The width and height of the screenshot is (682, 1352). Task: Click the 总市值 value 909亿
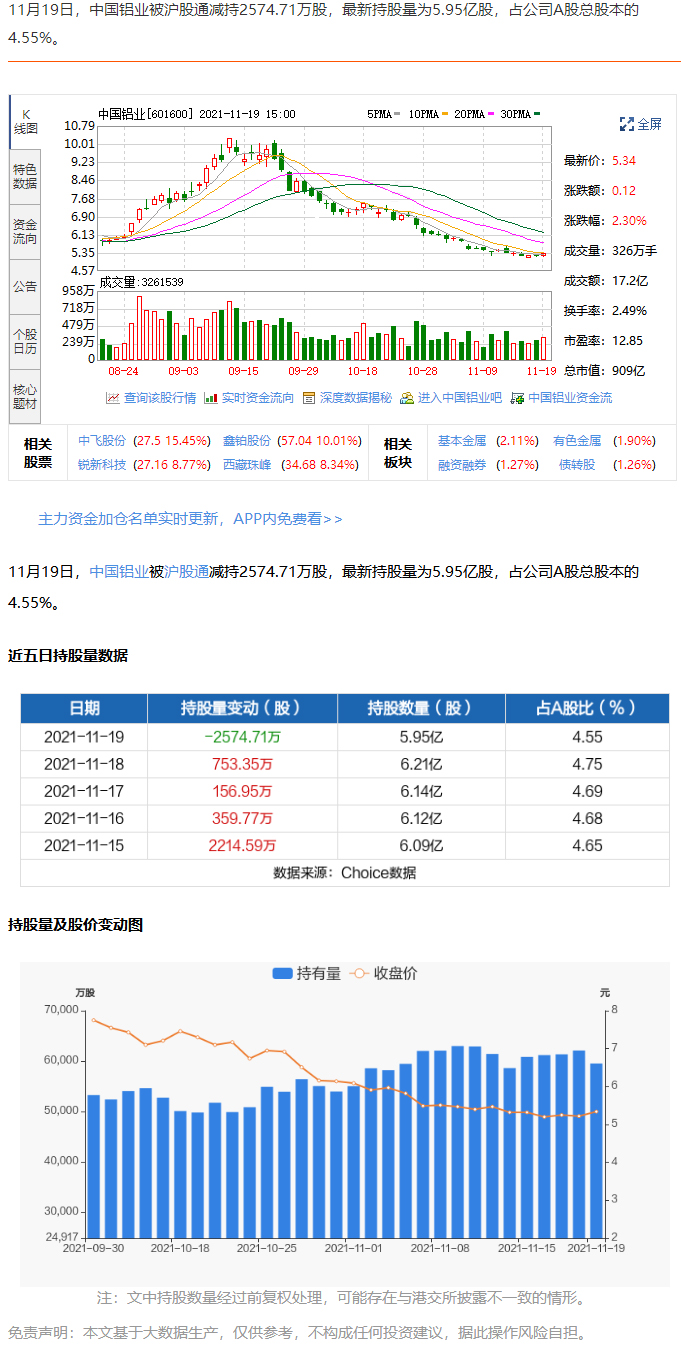[628, 370]
